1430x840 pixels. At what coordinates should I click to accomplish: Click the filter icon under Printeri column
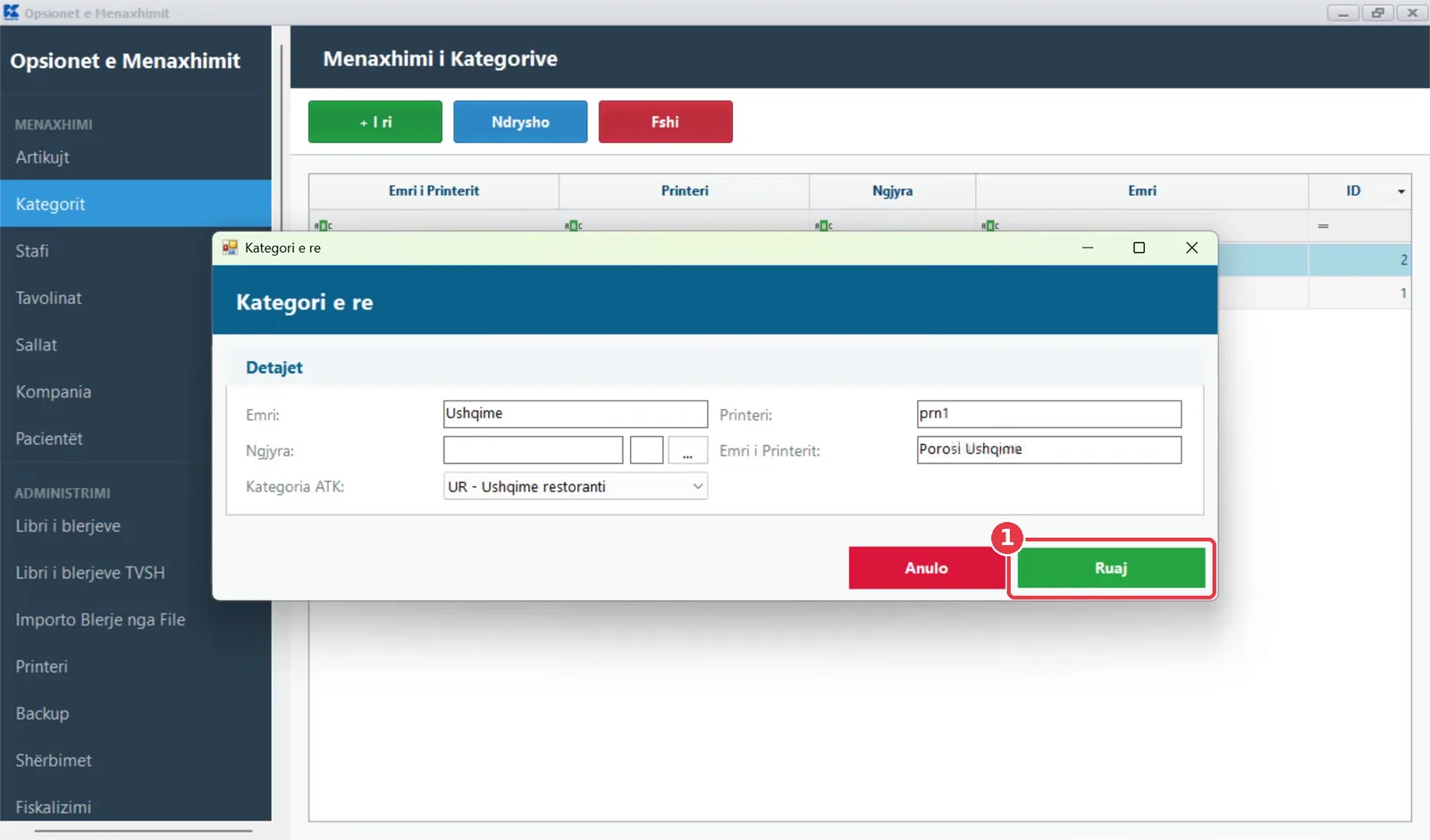[x=573, y=225]
